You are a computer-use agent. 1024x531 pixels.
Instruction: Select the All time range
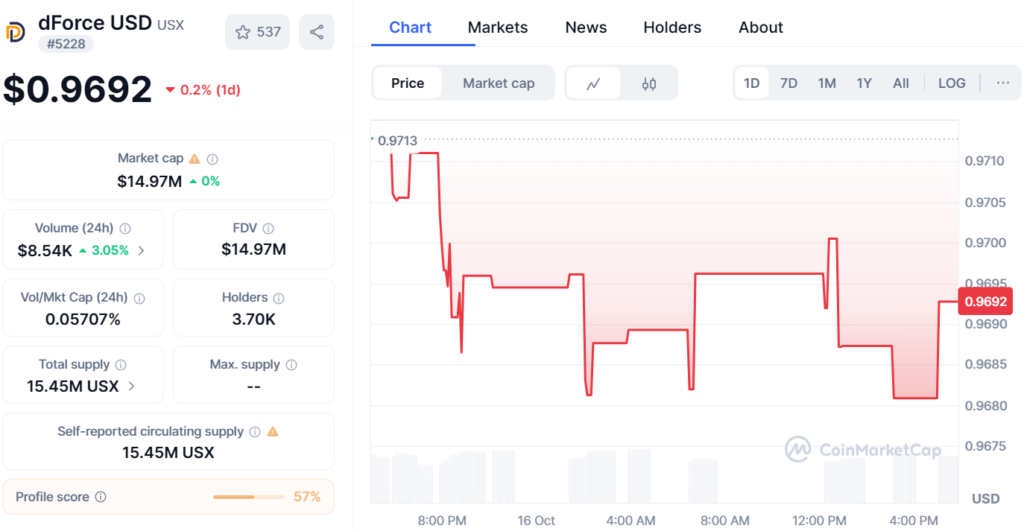901,83
